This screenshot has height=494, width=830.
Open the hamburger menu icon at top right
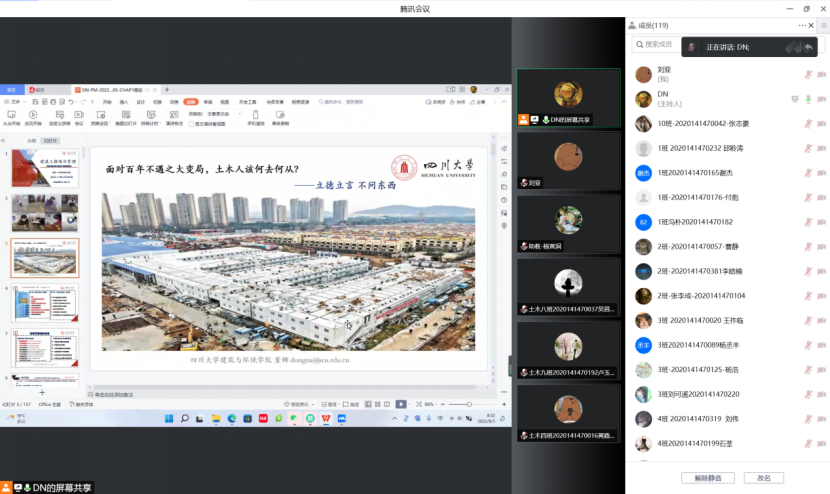822,25
